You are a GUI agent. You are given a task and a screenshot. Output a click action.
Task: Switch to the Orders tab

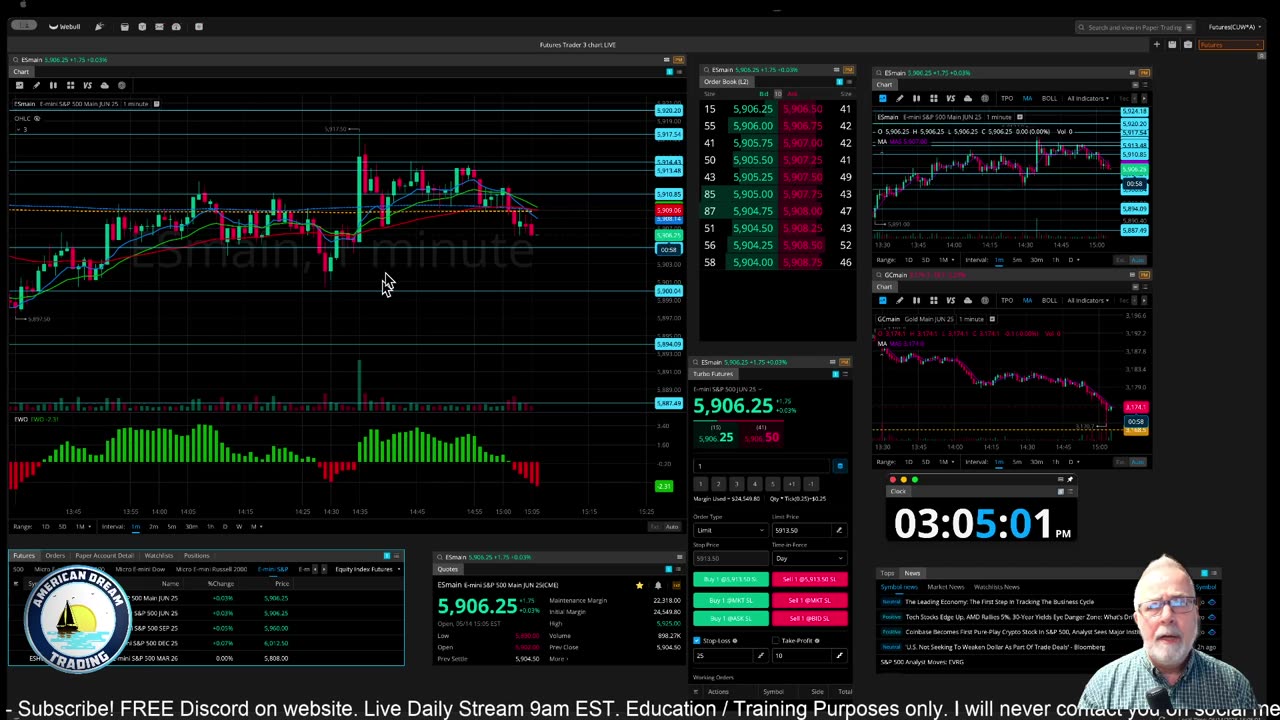[55, 555]
